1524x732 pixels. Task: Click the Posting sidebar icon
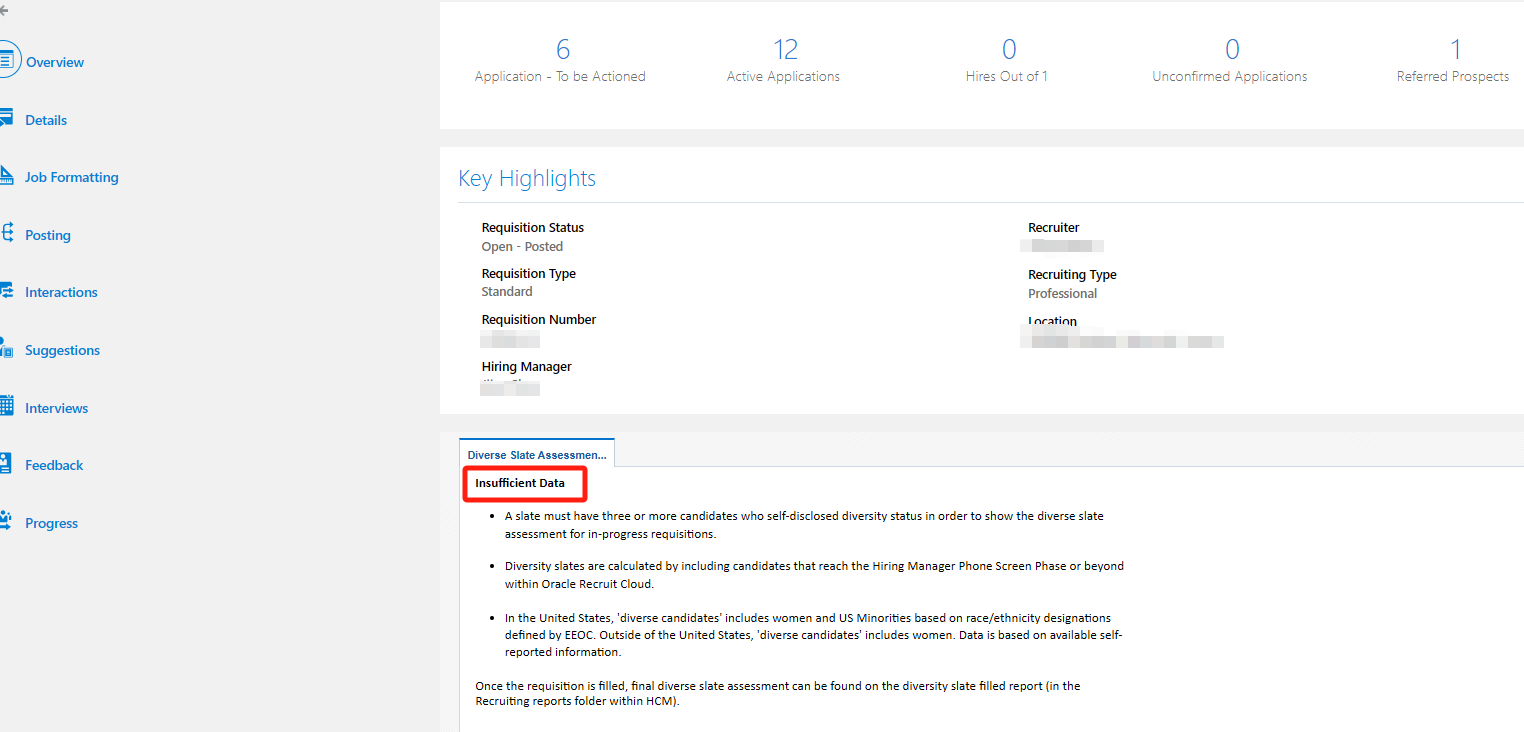pos(6,233)
